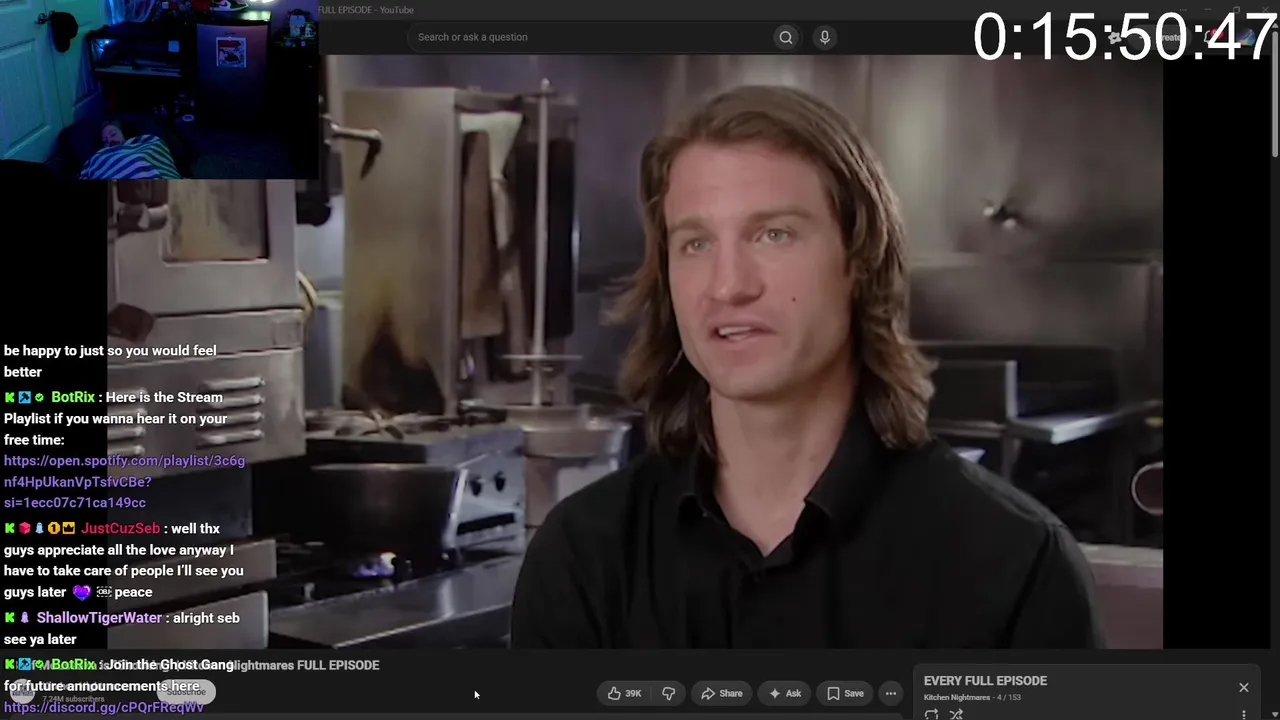This screenshot has width=1280, height=720.
Task: Save the video to a playlist
Action: pos(845,693)
